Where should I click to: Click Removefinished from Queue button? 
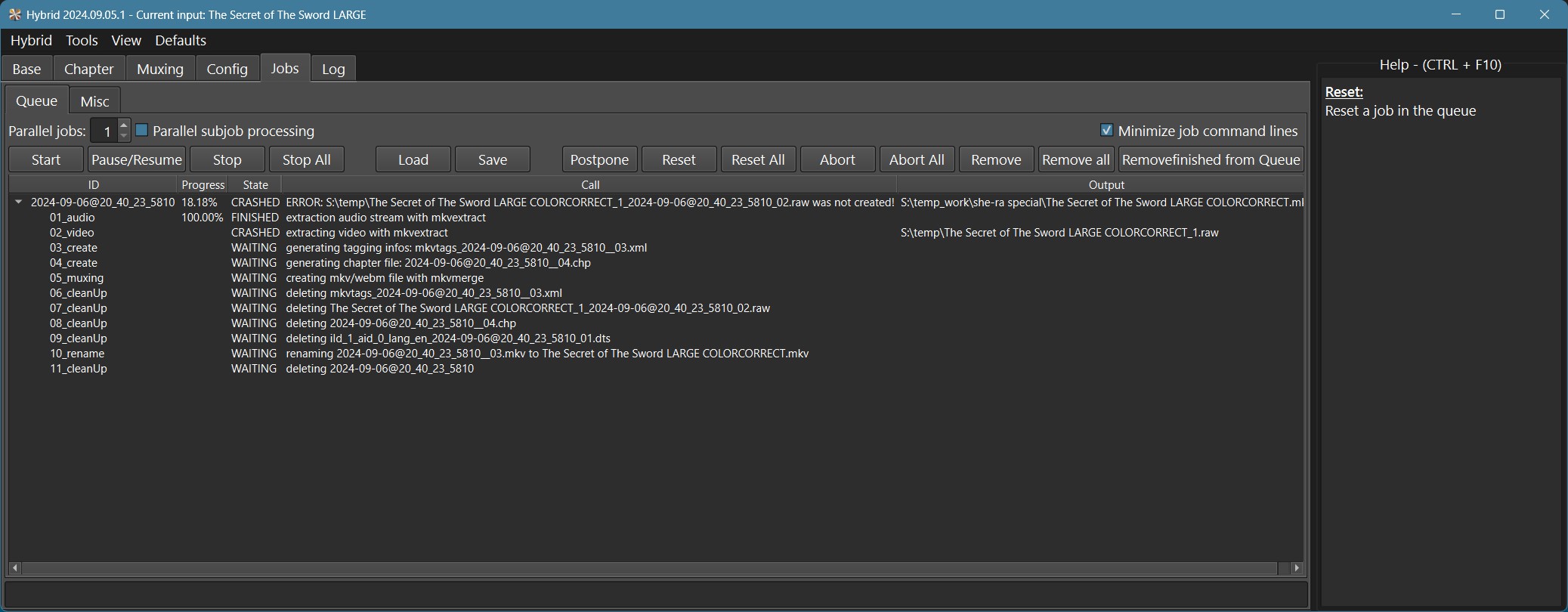tap(1211, 159)
